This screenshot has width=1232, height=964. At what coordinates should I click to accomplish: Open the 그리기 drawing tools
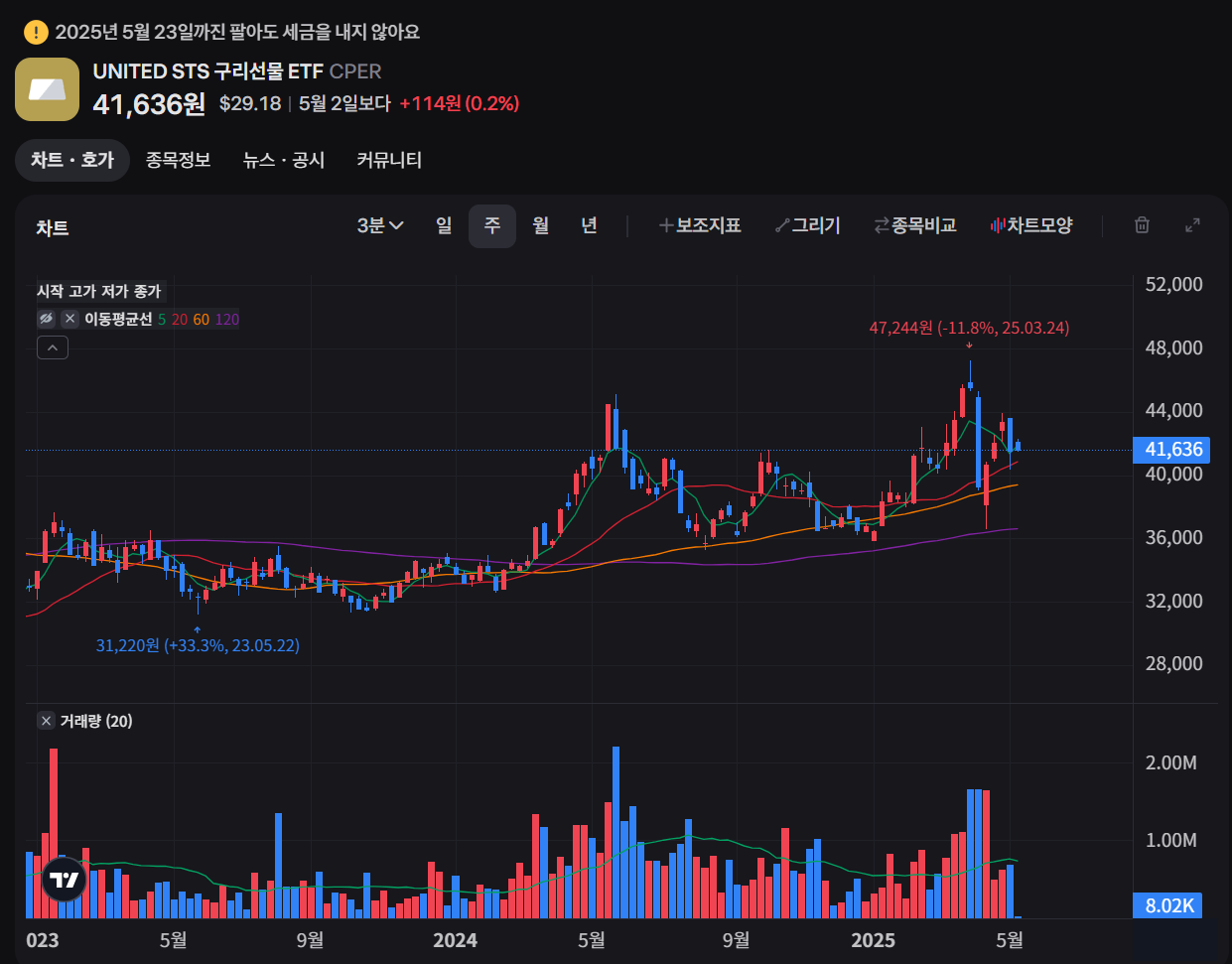(x=808, y=225)
